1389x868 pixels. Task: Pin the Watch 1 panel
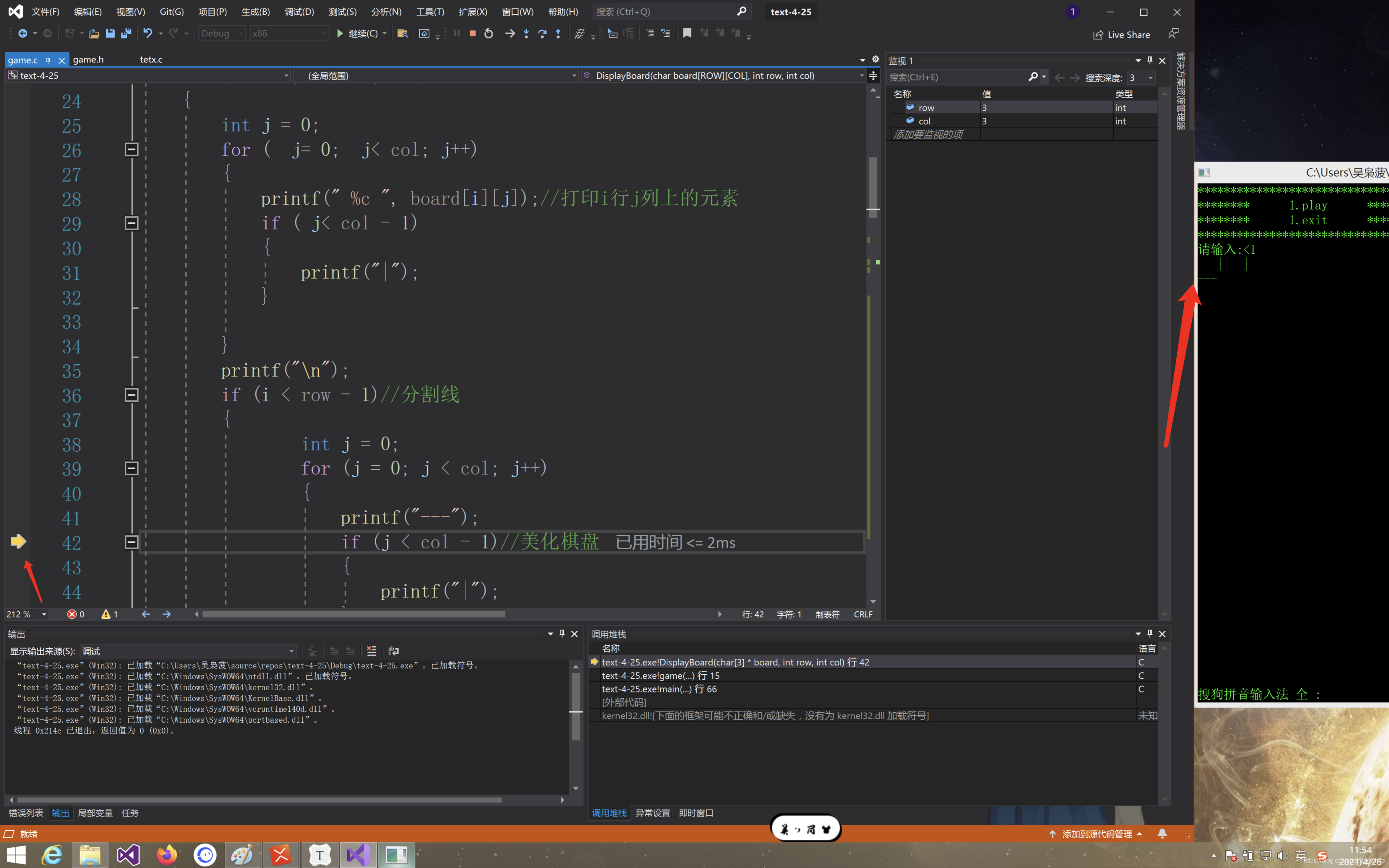[x=1149, y=60]
